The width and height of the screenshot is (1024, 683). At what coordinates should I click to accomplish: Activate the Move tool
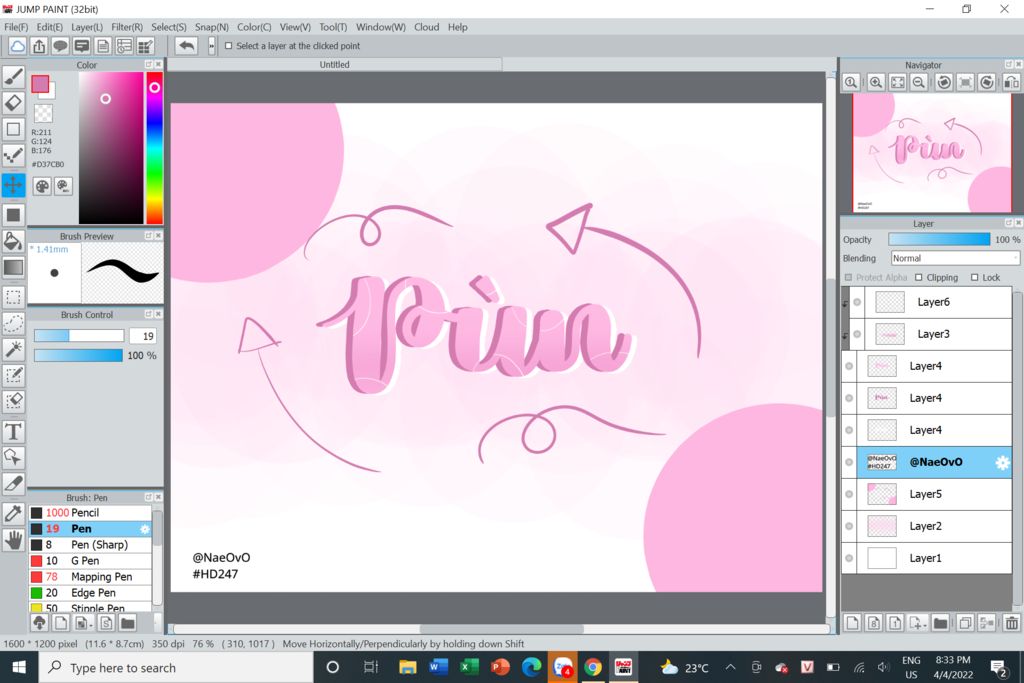tap(14, 185)
